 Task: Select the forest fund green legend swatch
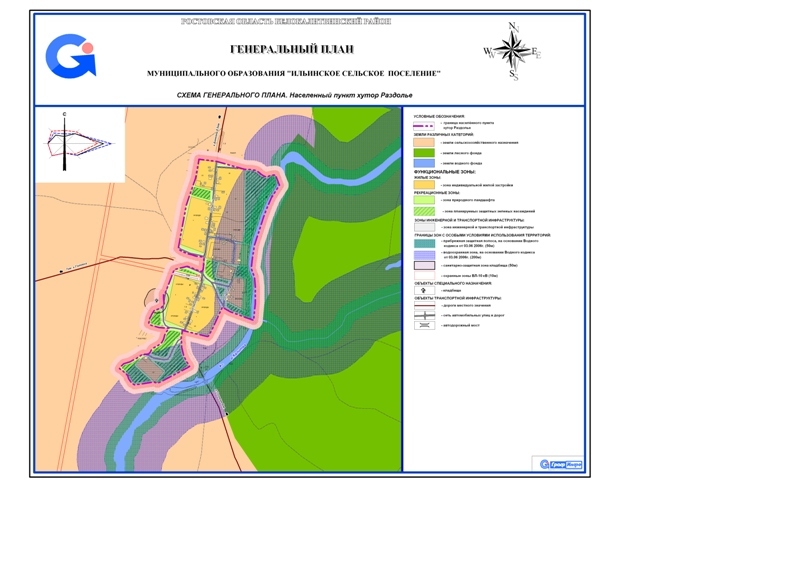pos(425,153)
